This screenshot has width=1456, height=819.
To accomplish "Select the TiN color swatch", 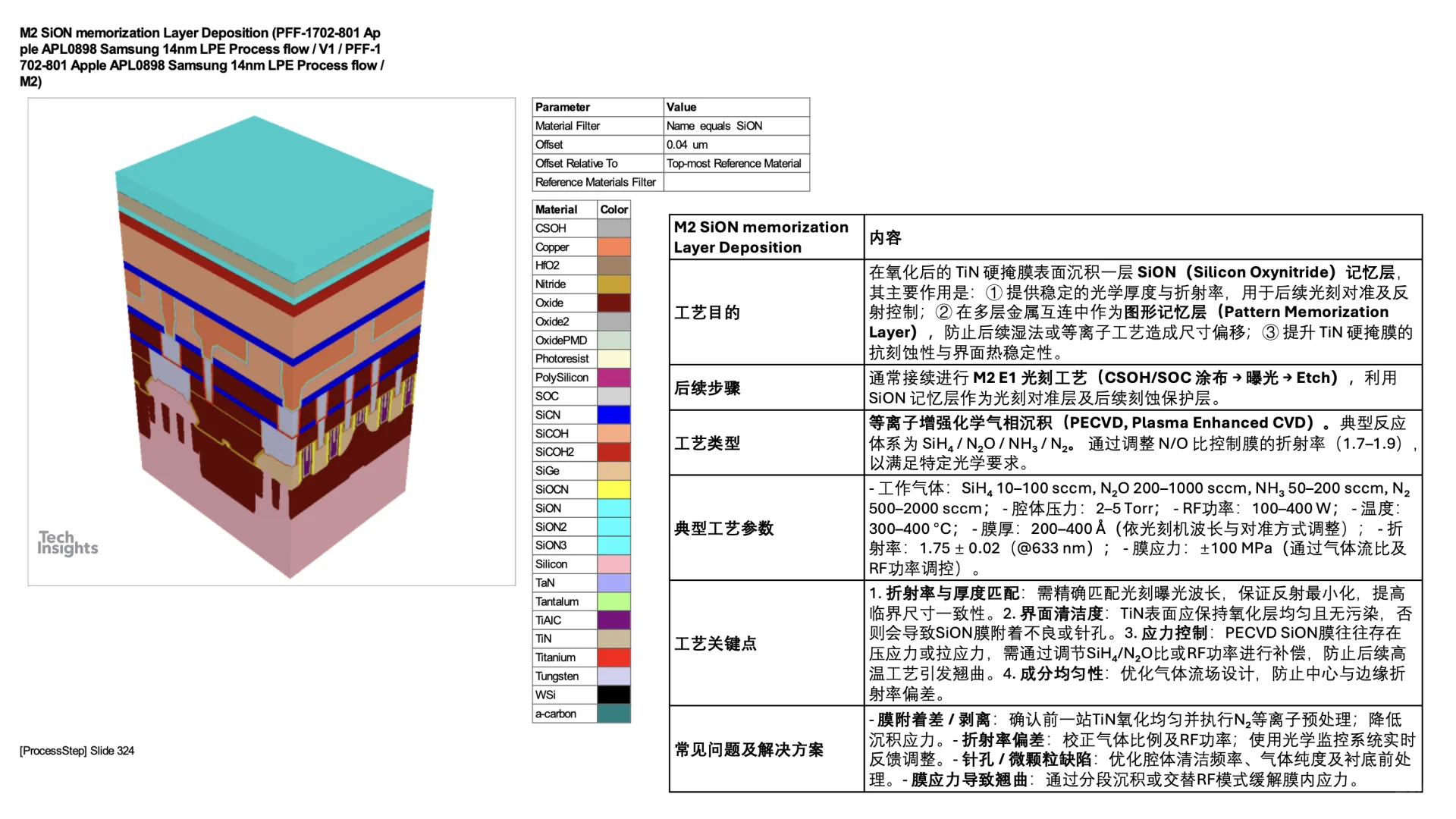I will tap(614, 639).
